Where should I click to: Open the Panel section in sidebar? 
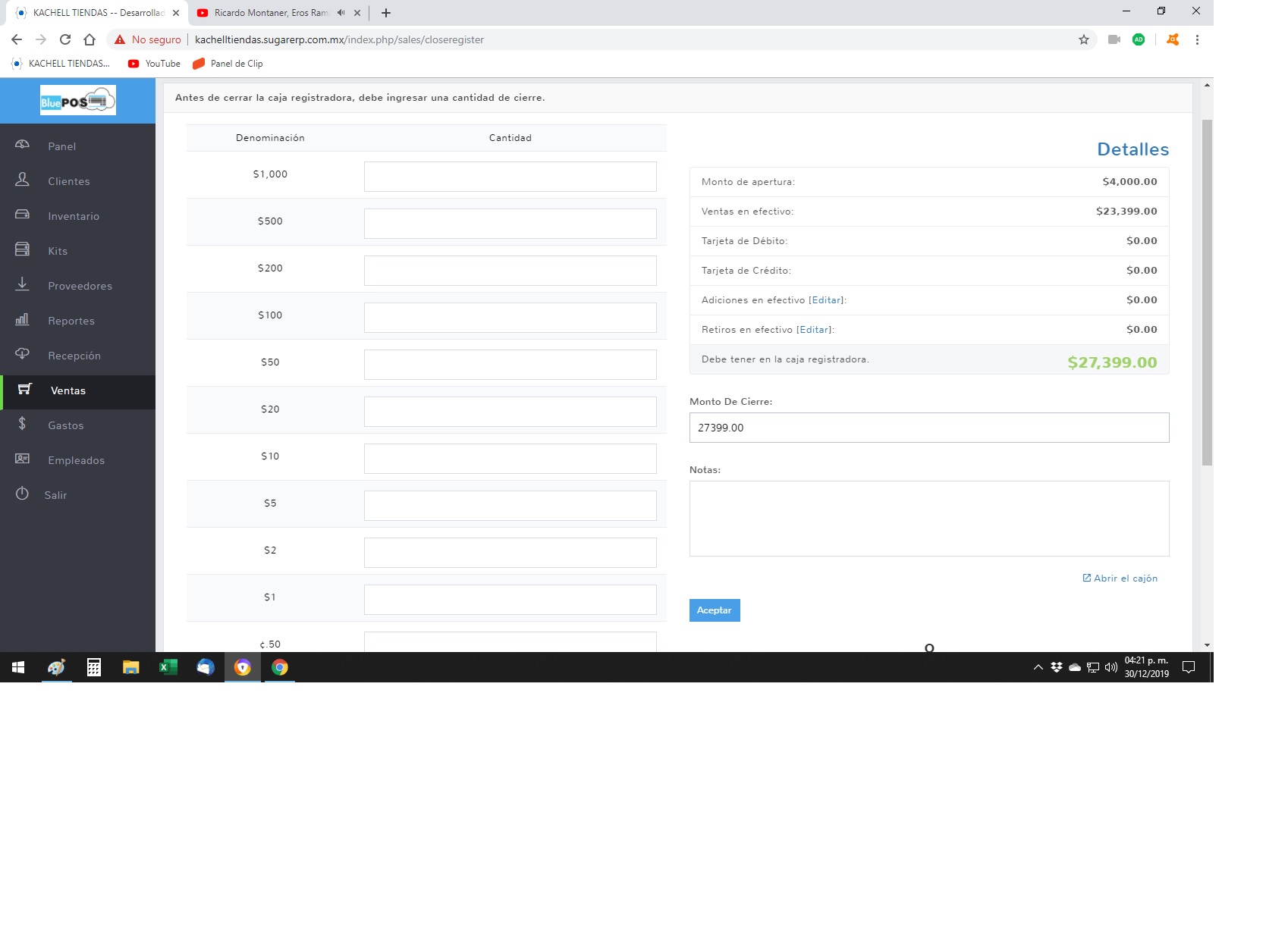pyautogui.click(x=61, y=146)
